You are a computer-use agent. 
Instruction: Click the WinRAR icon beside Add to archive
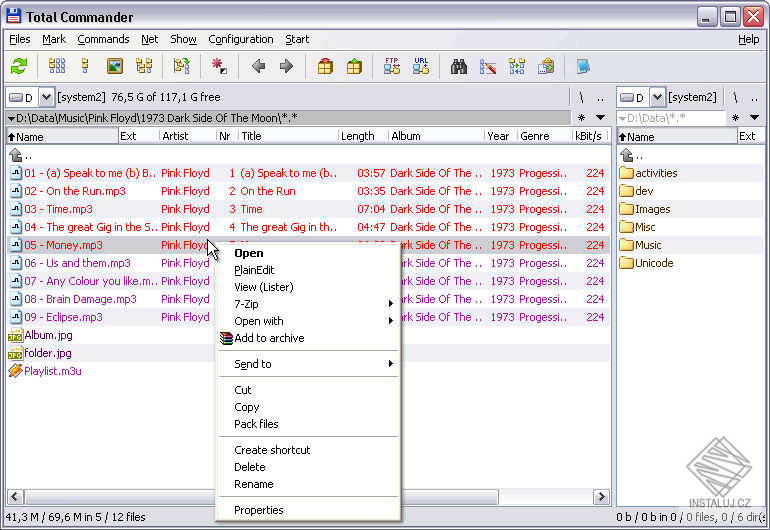226,338
